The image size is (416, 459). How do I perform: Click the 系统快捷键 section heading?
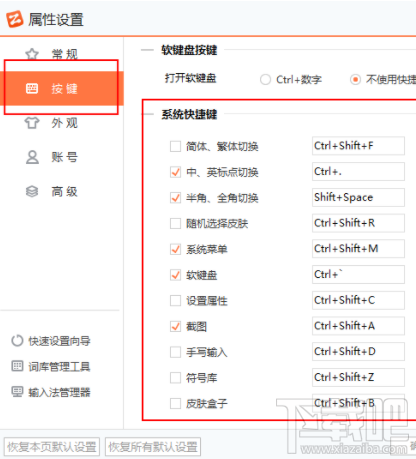pyautogui.click(x=189, y=114)
